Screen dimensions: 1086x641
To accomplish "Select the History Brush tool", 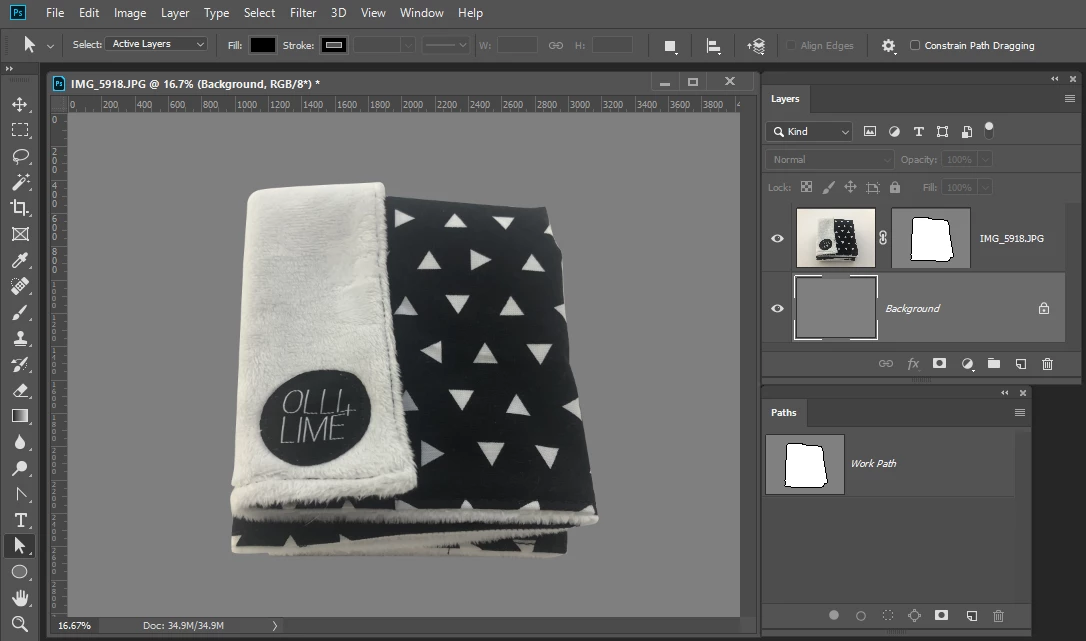I will coord(20,365).
